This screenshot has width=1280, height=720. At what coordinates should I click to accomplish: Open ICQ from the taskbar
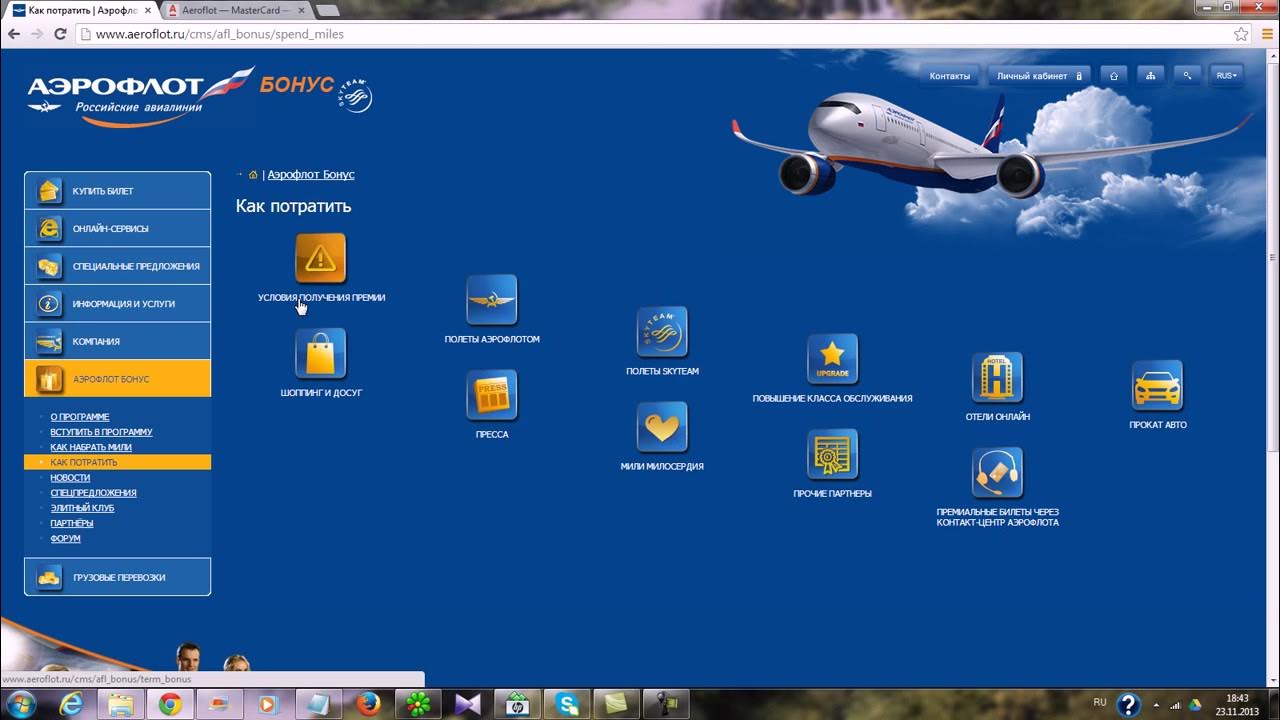pos(418,704)
